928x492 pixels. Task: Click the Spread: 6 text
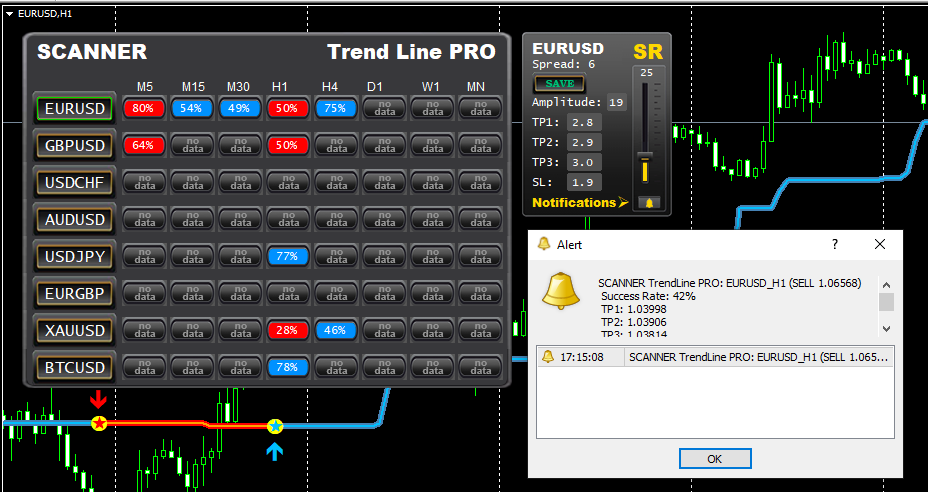point(563,64)
